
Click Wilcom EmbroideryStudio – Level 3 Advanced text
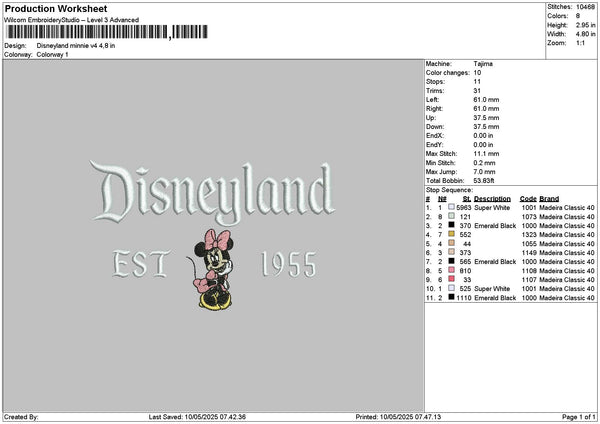coord(72,20)
